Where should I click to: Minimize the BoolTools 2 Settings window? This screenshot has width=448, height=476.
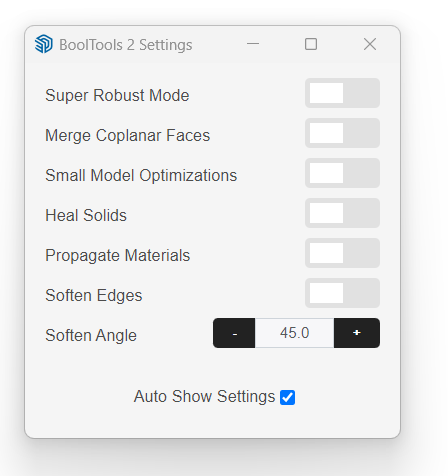point(253,44)
